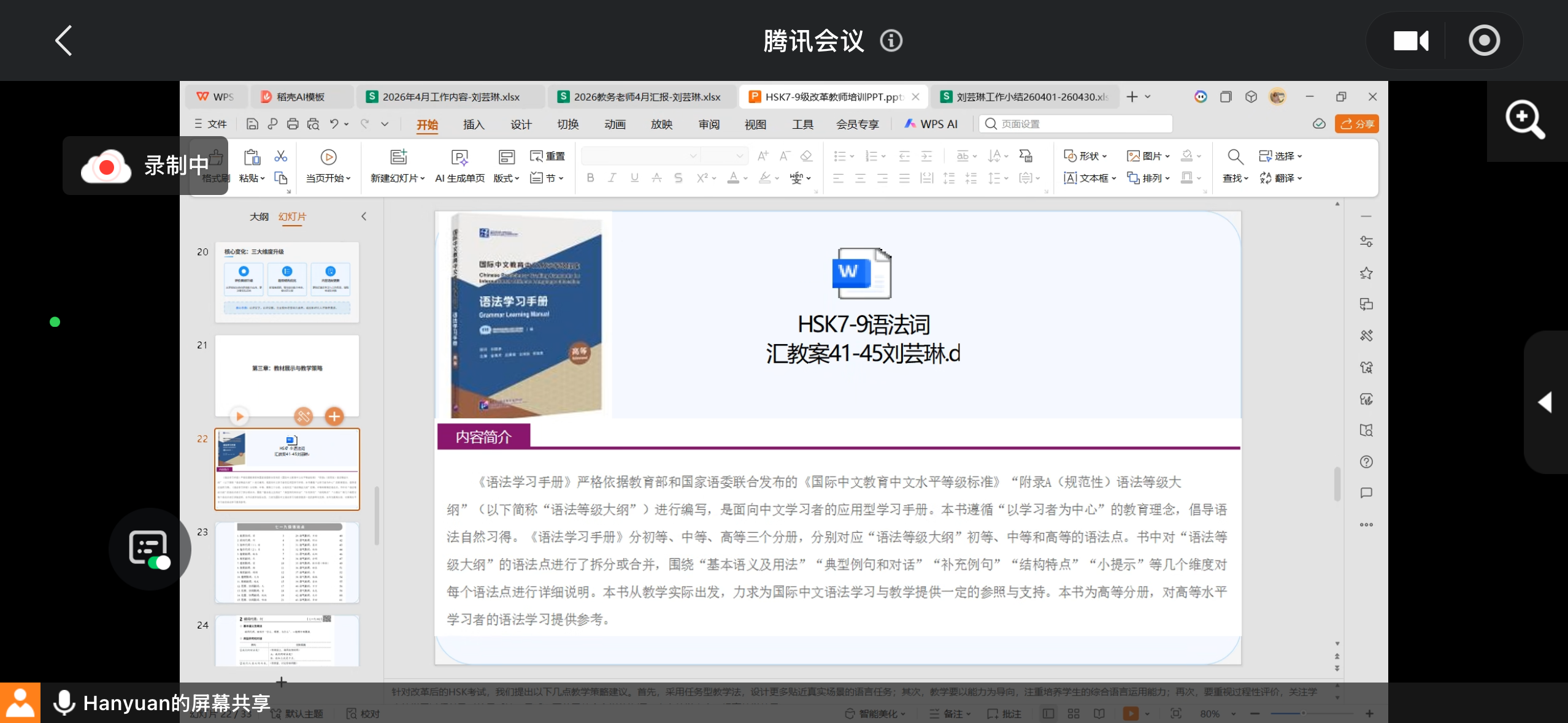
Task: Click the orange share button
Action: pyautogui.click(x=1356, y=124)
